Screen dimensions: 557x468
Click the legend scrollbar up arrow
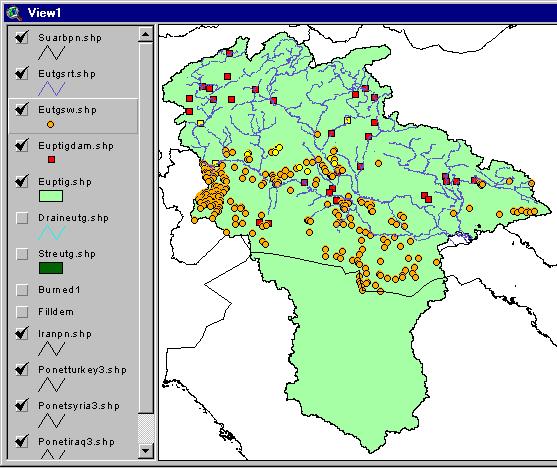pyautogui.click(x=145, y=34)
